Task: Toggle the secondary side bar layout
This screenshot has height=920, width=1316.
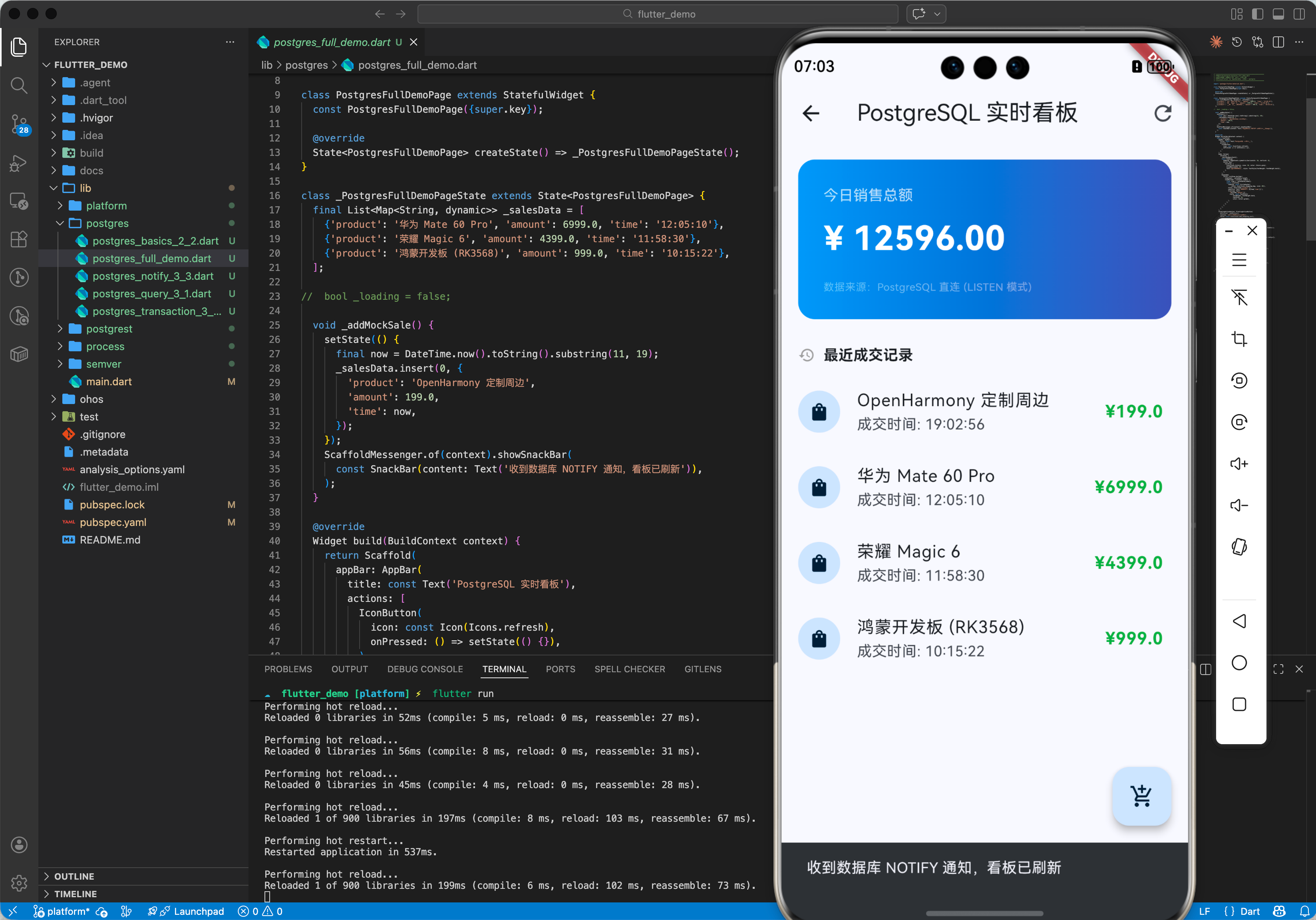Action: [1299, 14]
